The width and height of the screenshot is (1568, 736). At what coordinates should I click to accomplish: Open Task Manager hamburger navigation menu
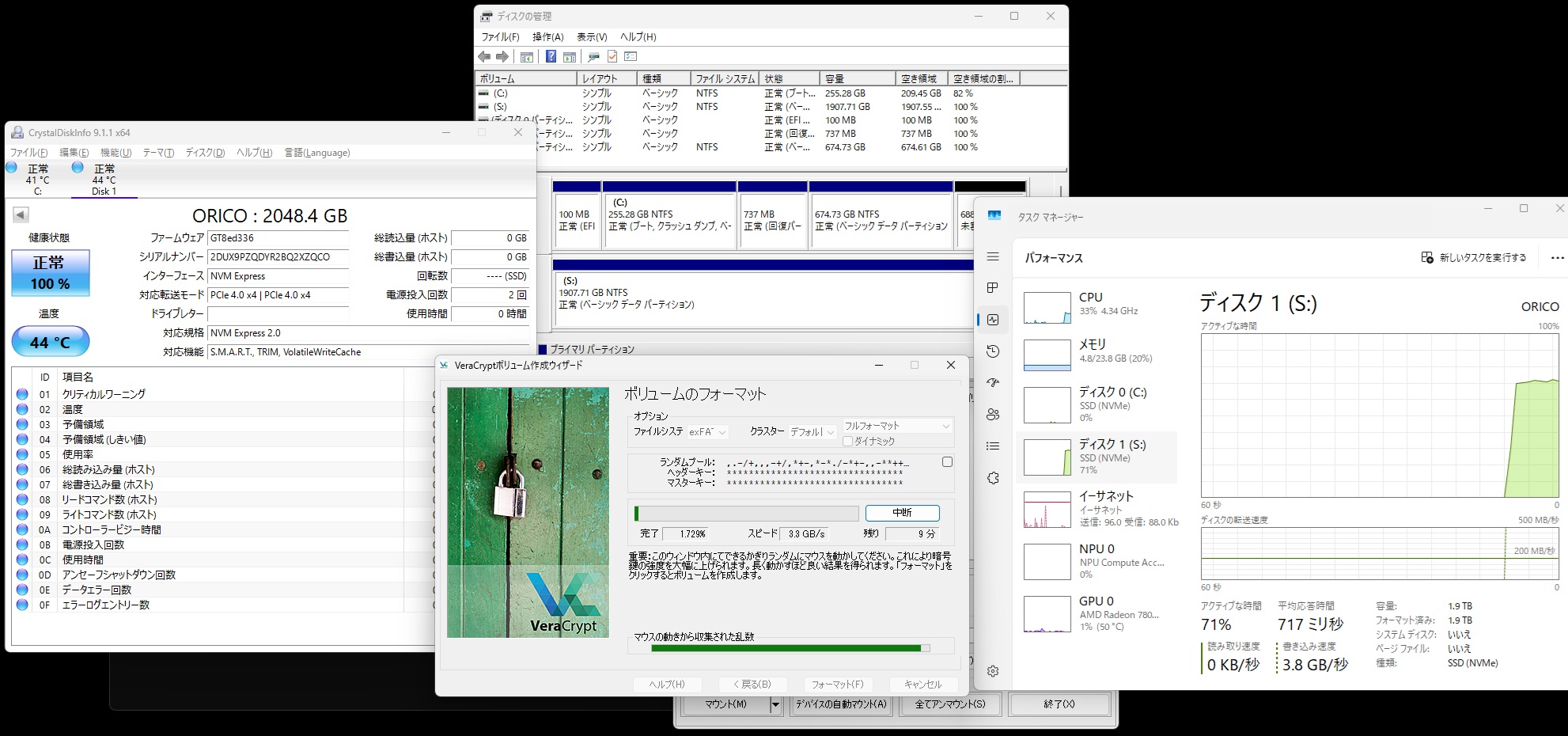[x=993, y=257]
